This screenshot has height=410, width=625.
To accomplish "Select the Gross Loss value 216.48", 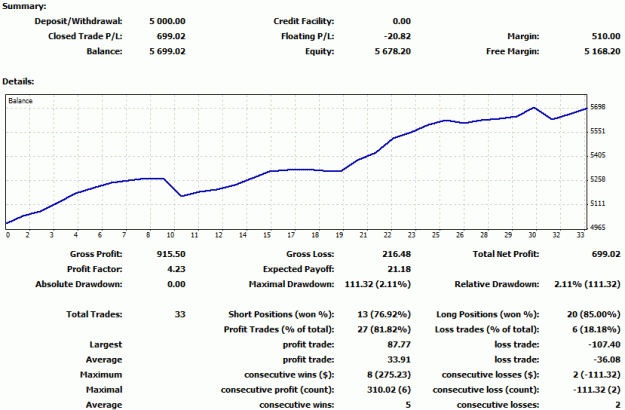I will [396, 254].
